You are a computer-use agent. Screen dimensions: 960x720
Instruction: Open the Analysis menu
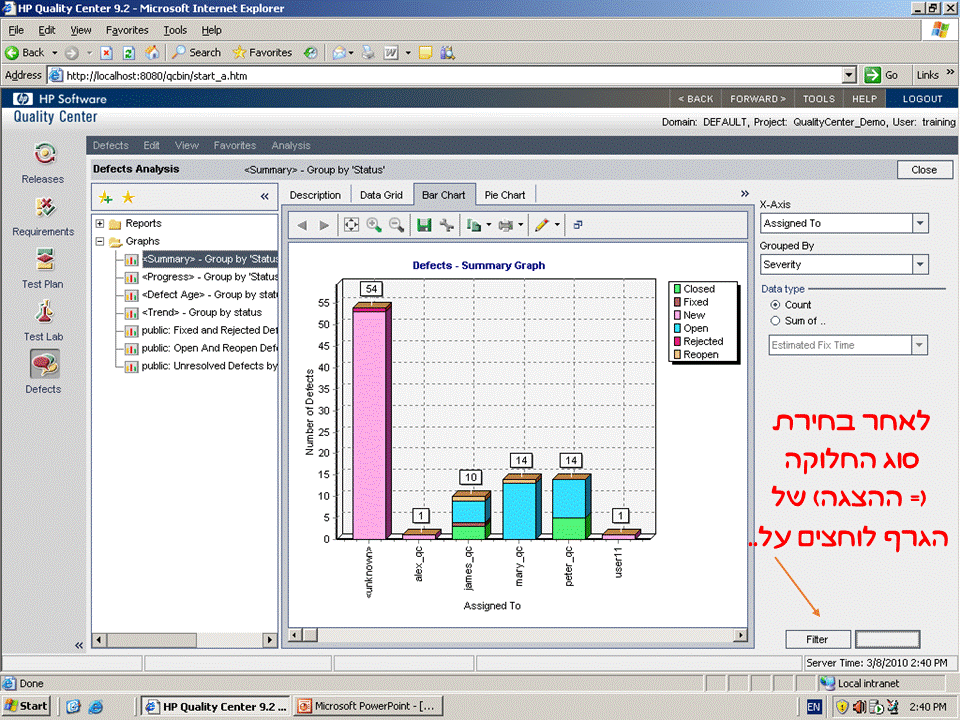coord(291,146)
